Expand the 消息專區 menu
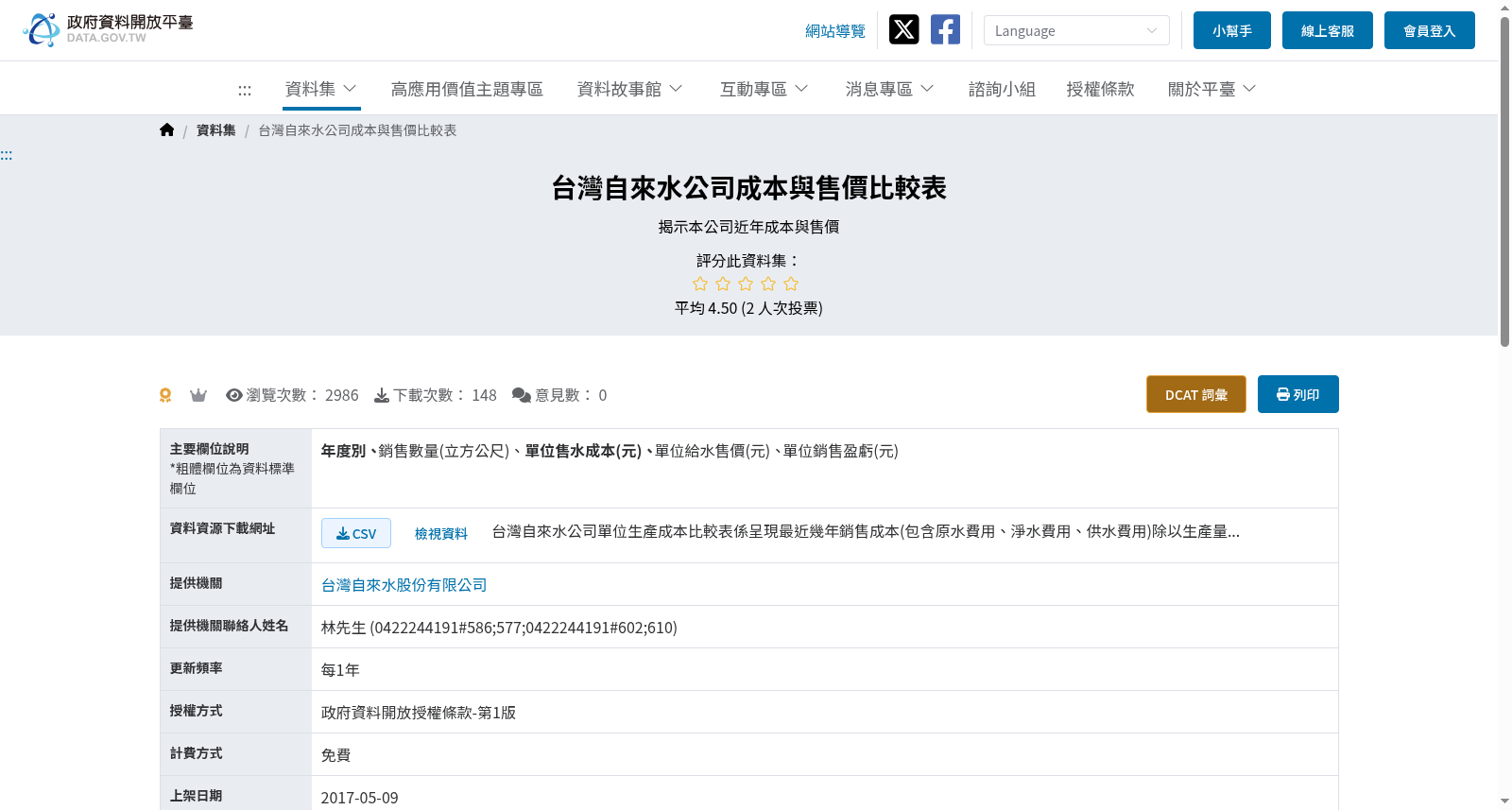1512x810 pixels. click(890, 89)
